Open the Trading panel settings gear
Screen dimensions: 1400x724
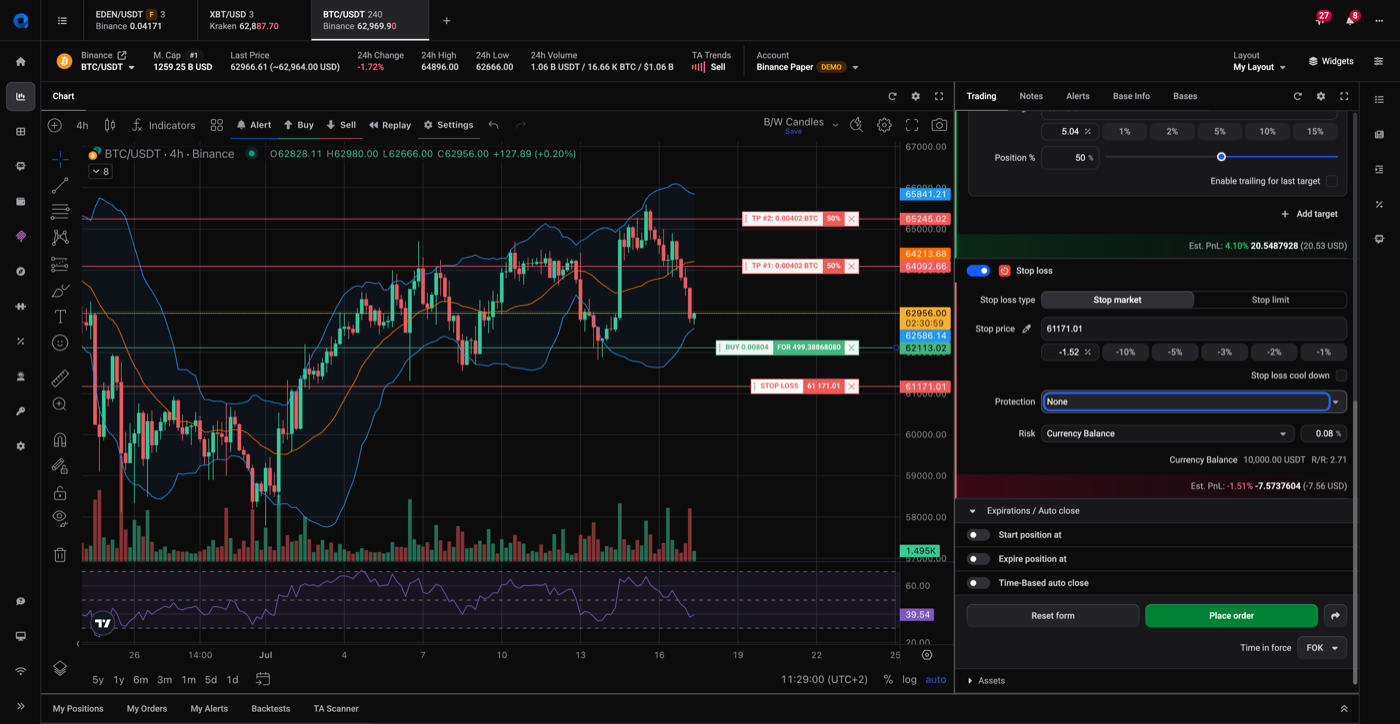tap(1321, 96)
